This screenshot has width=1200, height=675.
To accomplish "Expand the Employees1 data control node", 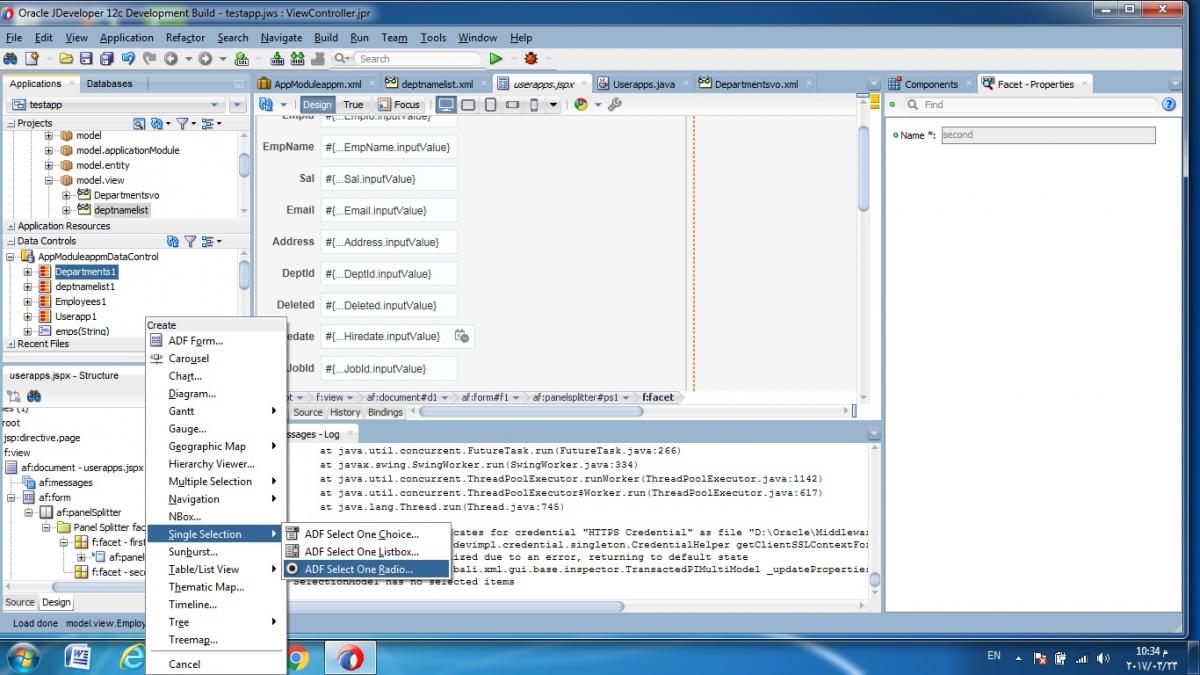I will coord(29,301).
